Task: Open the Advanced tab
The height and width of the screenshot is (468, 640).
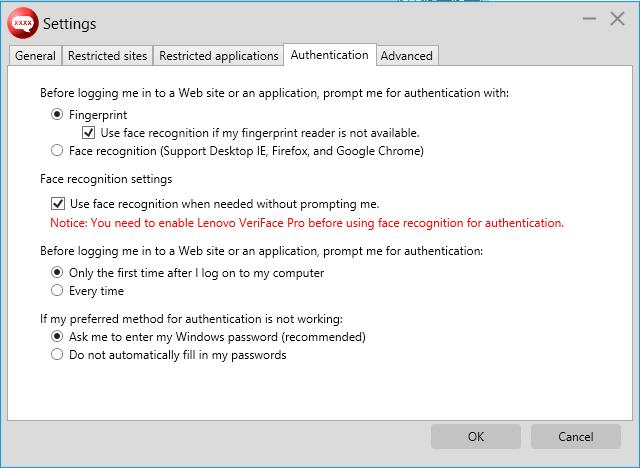Action: click(x=407, y=56)
